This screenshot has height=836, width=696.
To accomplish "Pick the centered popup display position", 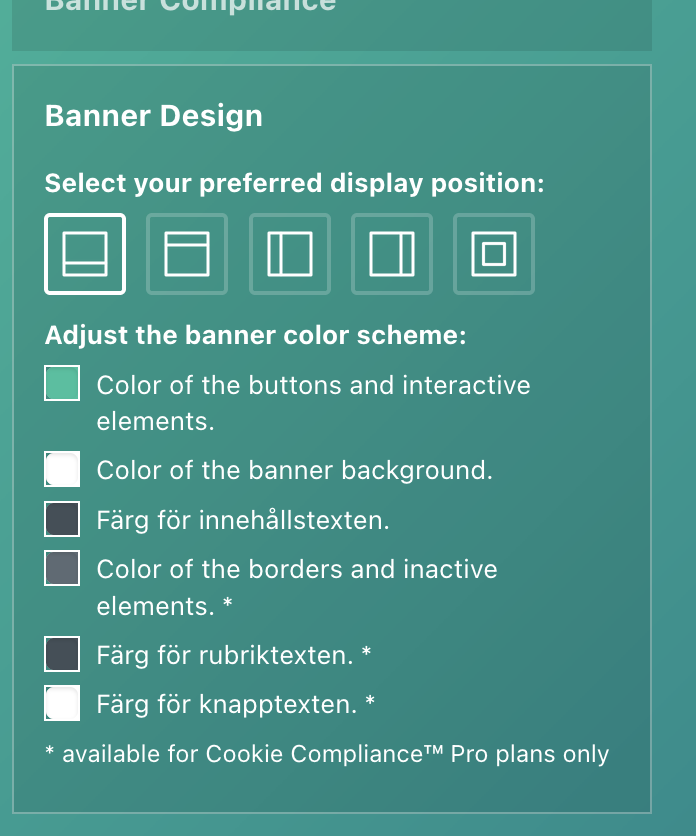I will tap(494, 254).
